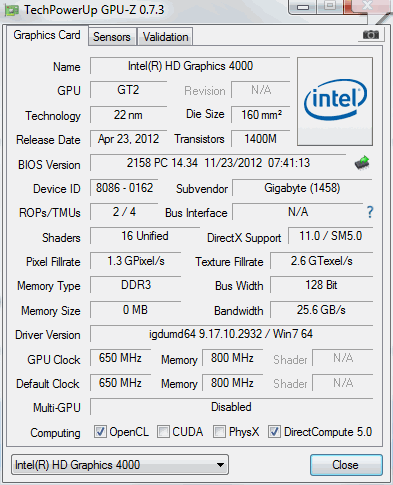
Task: Switch to the Sensors tab
Action: click(112, 37)
